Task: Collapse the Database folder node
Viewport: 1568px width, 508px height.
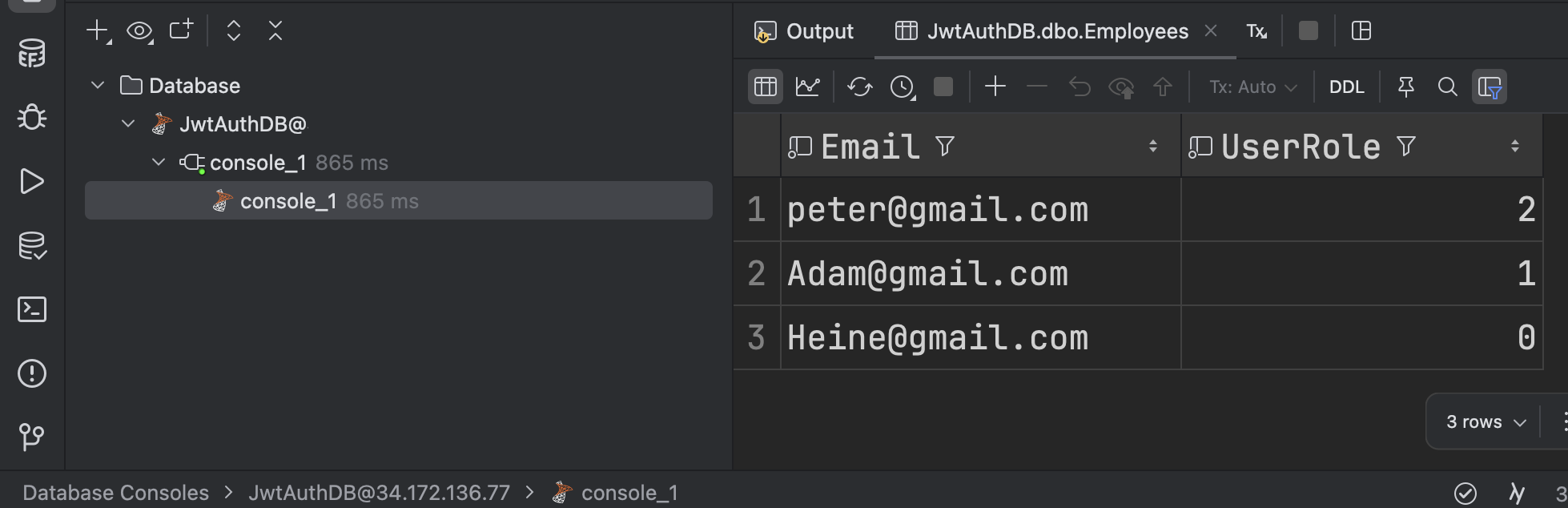Action: click(x=98, y=85)
